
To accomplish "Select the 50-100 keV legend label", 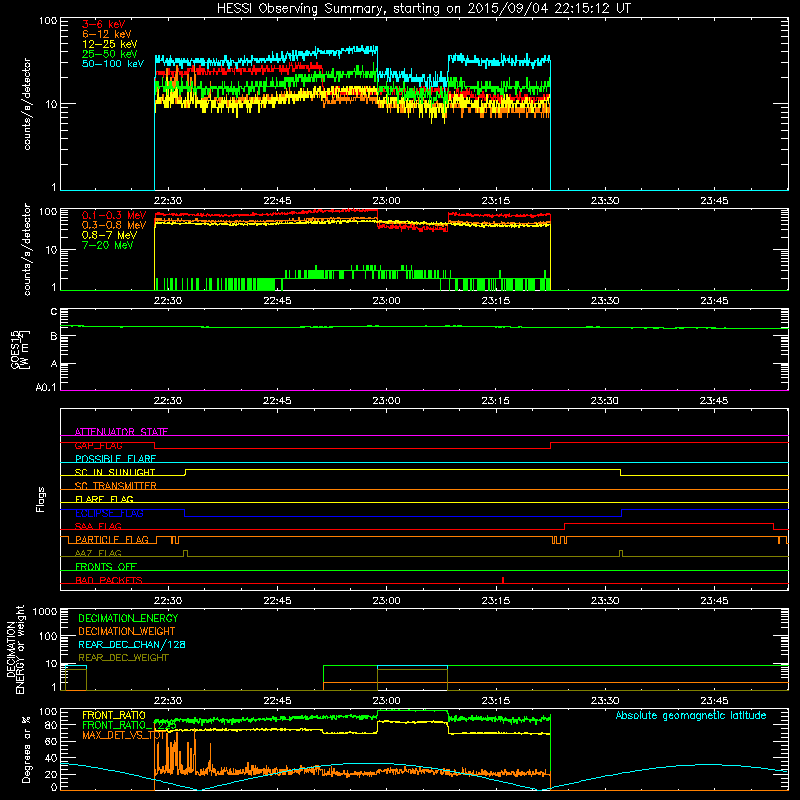I will [113, 64].
